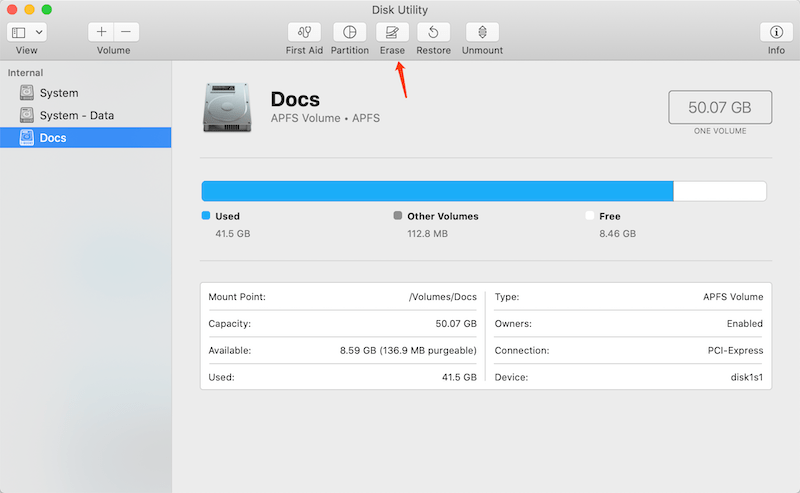Show volume Info panel

click(776, 32)
